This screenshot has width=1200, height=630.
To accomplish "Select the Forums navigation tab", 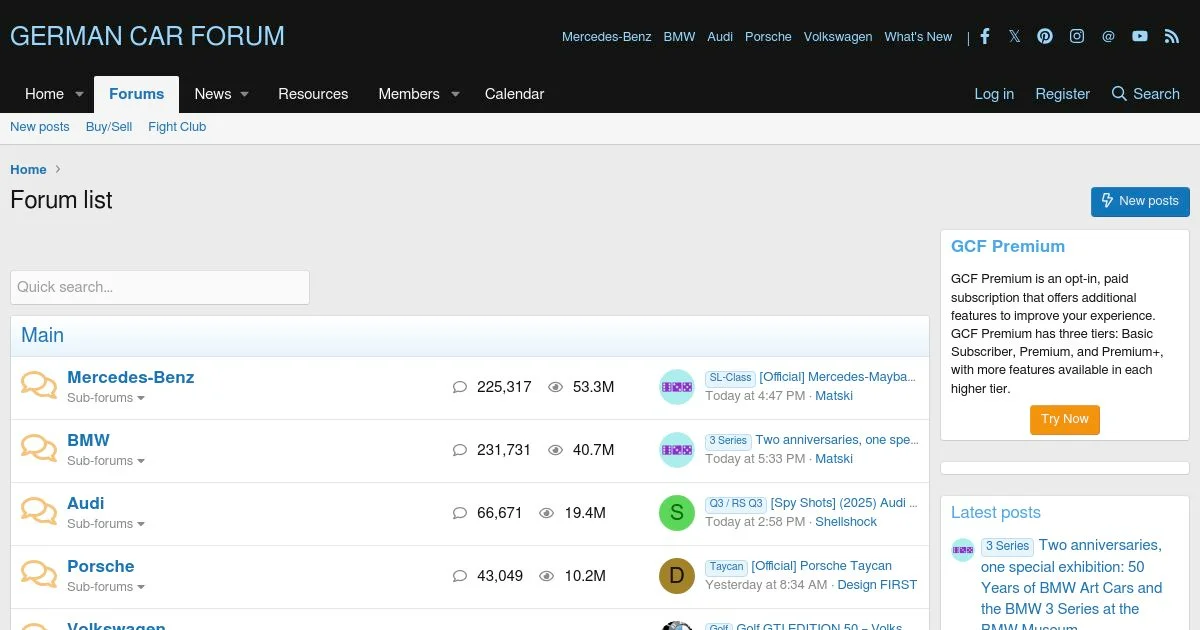I will click(136, 94).
